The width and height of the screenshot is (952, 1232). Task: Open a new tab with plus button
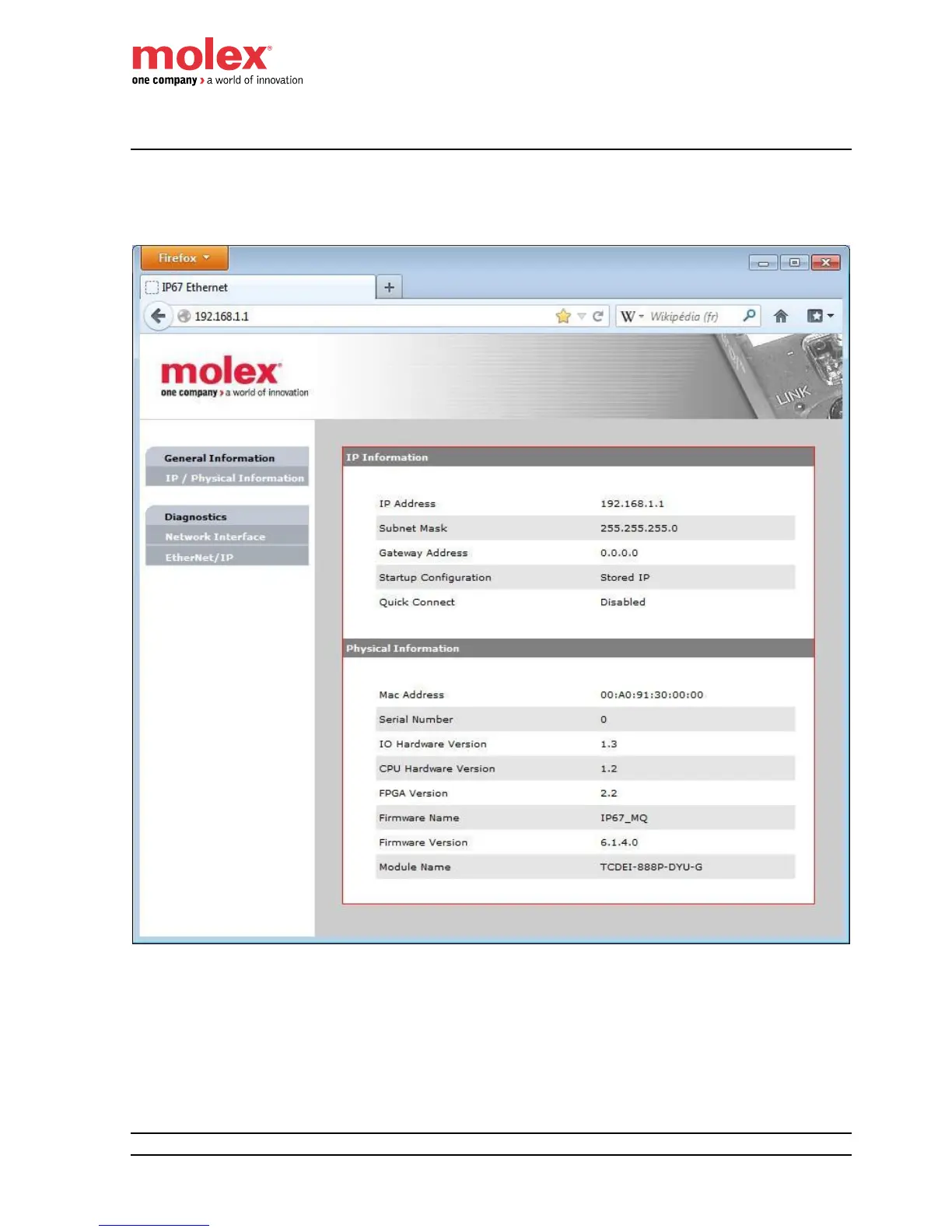(x=389, y=287)
